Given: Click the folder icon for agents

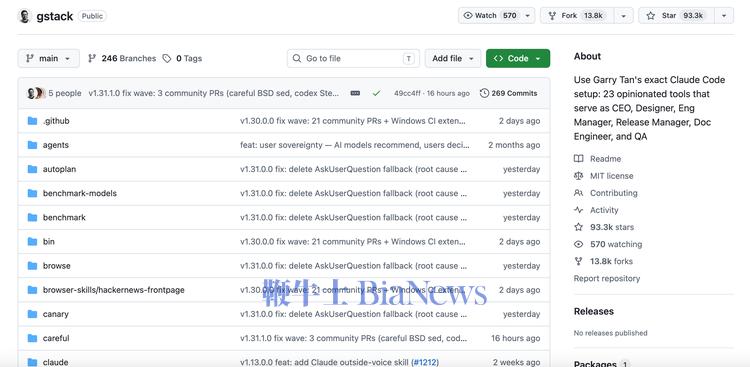Looking at the screenshot, I should point(32,145).
